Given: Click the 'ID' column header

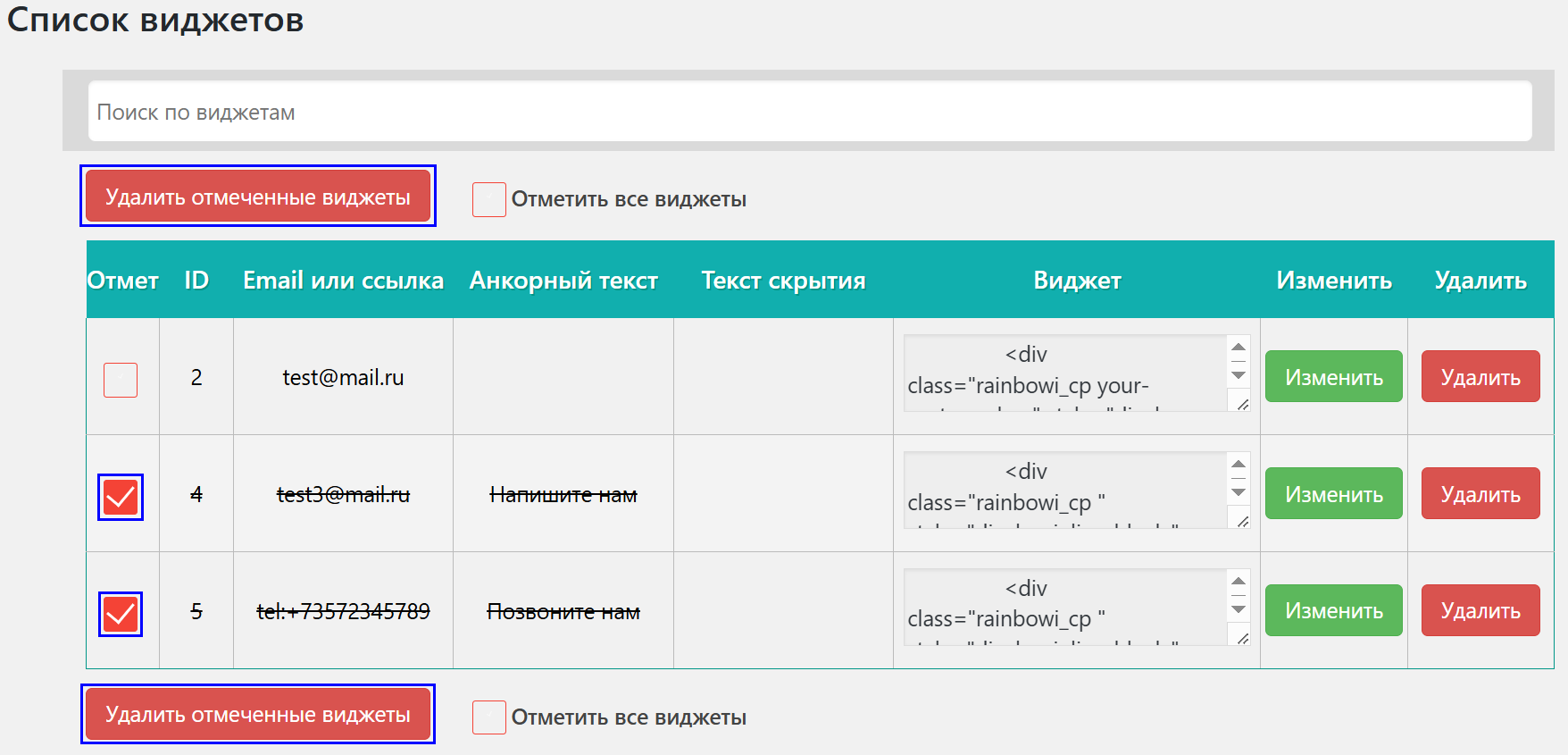Looking at the screenshot, I should tap(196, 281).
